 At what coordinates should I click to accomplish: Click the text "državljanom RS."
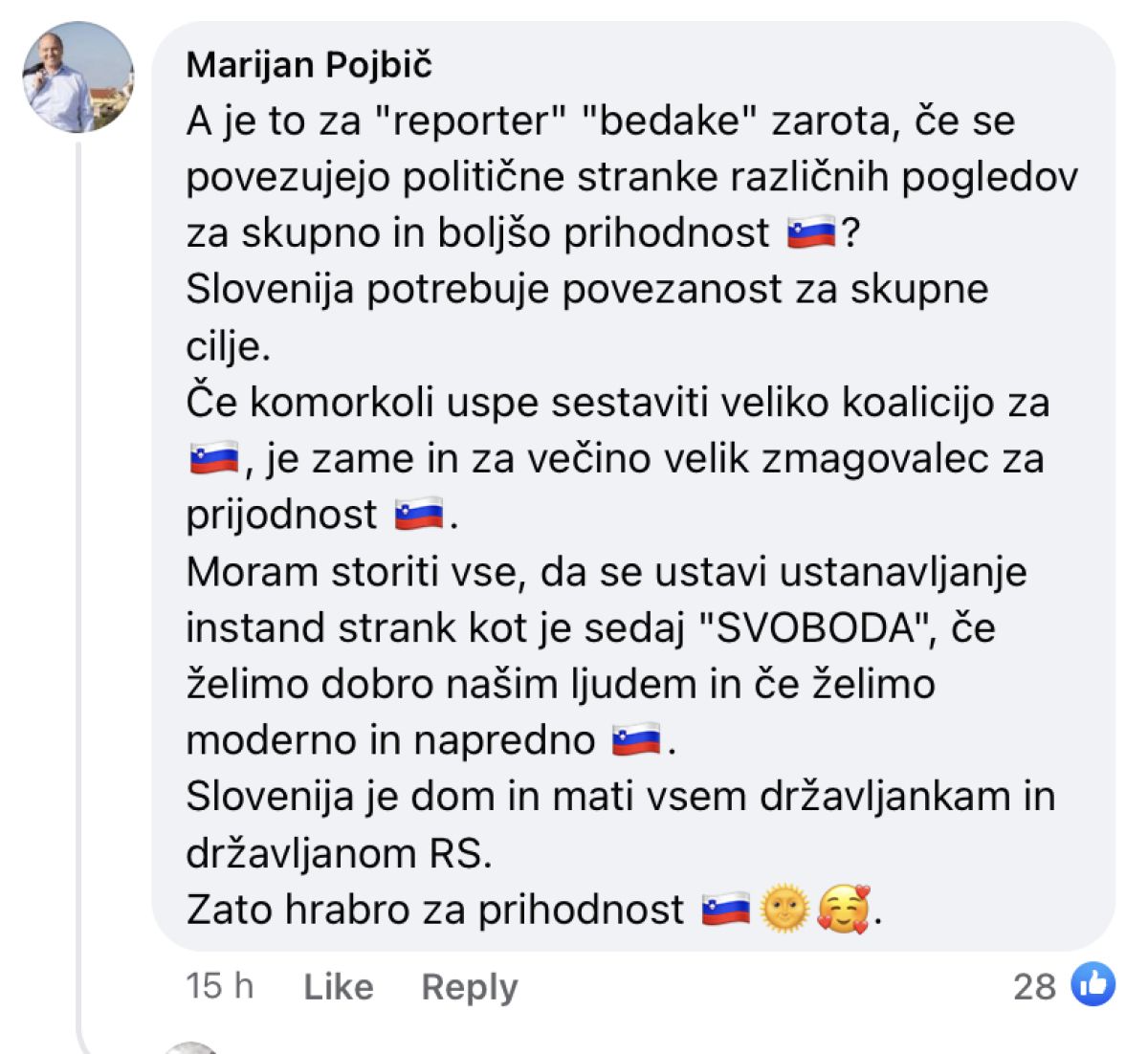(x=339, y=853)
